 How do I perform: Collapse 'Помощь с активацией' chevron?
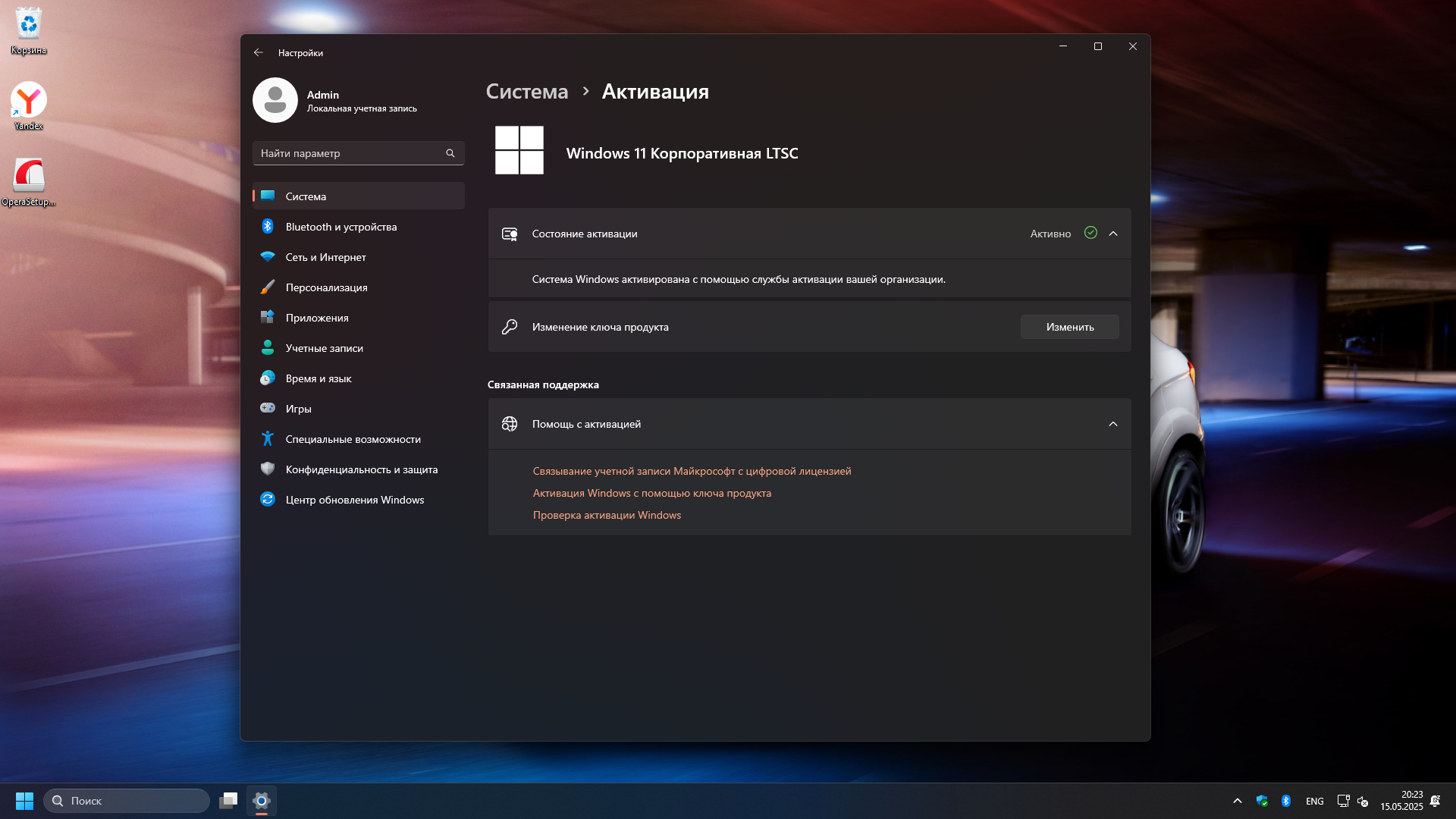click(x=1113, y=424)
